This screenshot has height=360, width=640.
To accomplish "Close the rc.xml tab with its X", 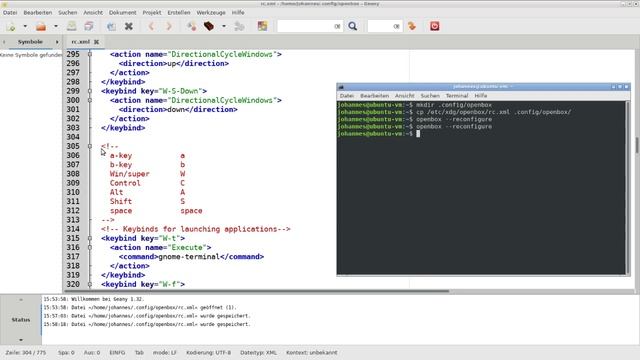I will click(x=96, y=42).
